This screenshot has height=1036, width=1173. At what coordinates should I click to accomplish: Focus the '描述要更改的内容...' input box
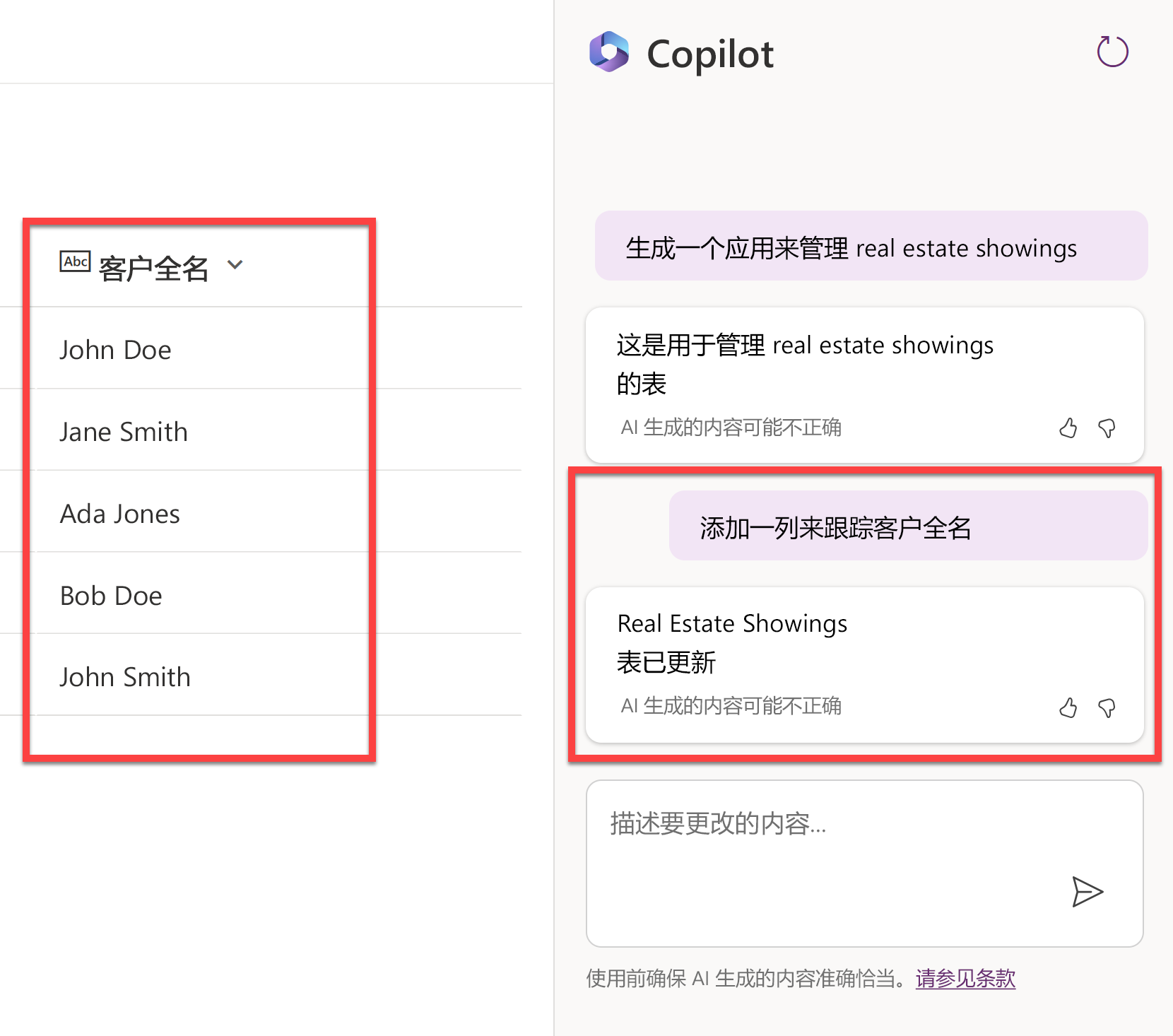864,863
